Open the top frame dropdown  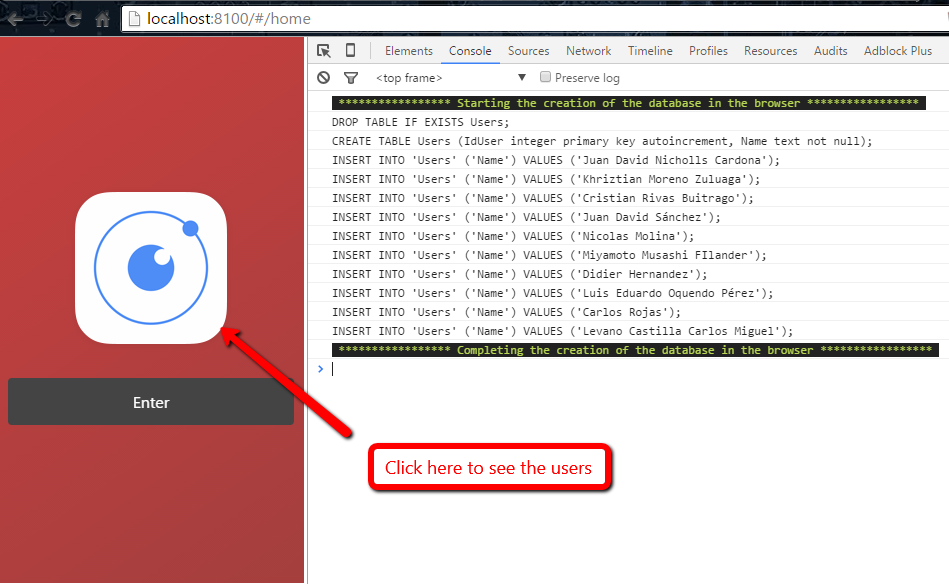(451, 77)
